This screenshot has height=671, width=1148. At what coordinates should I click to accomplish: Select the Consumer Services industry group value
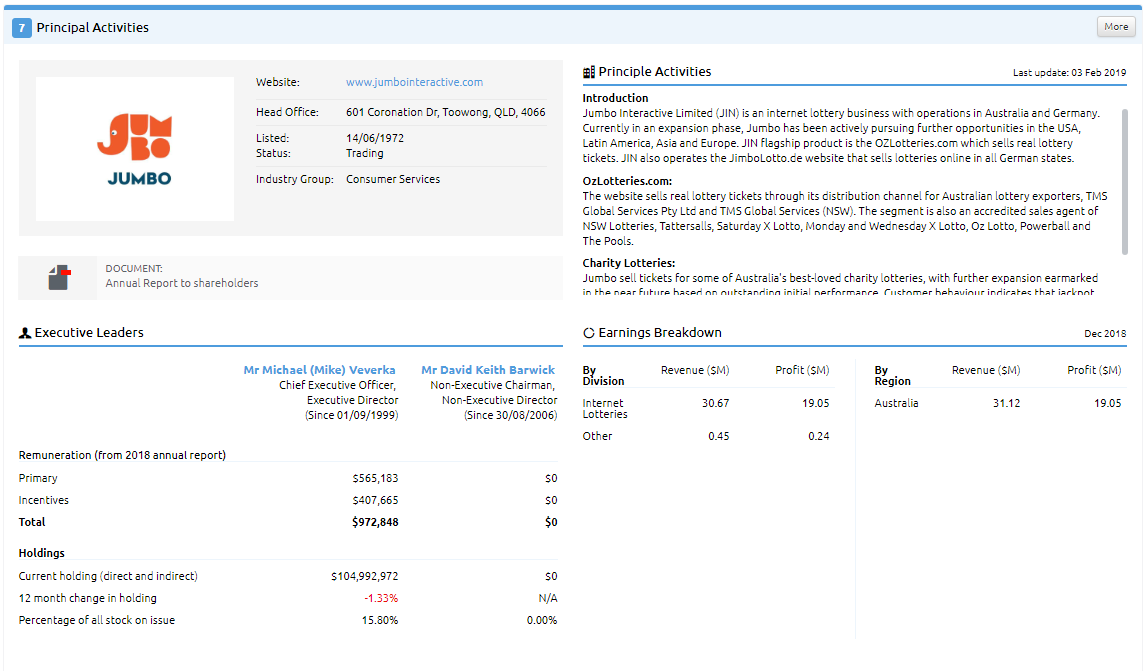(393, 179)
